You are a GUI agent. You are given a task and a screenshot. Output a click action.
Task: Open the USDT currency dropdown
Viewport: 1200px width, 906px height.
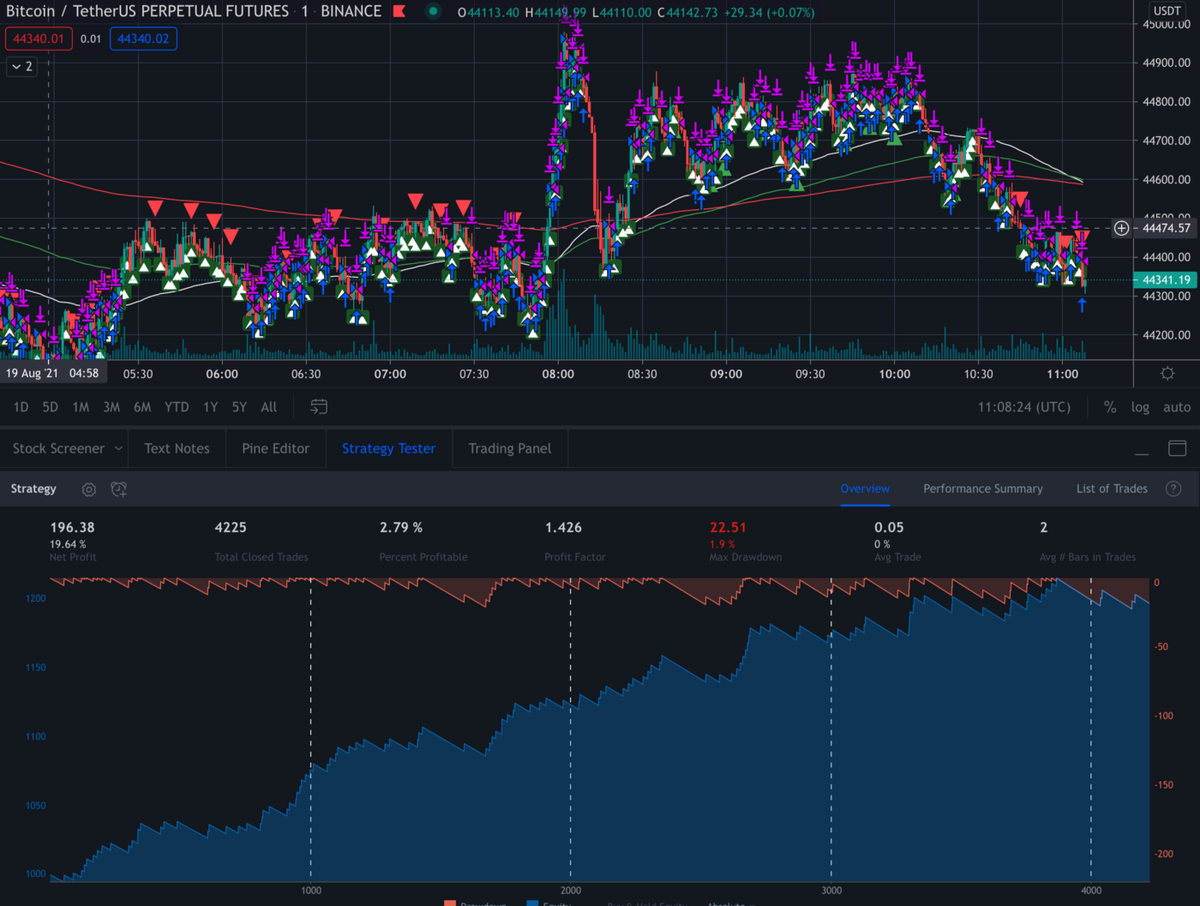tap(1167, 11)
